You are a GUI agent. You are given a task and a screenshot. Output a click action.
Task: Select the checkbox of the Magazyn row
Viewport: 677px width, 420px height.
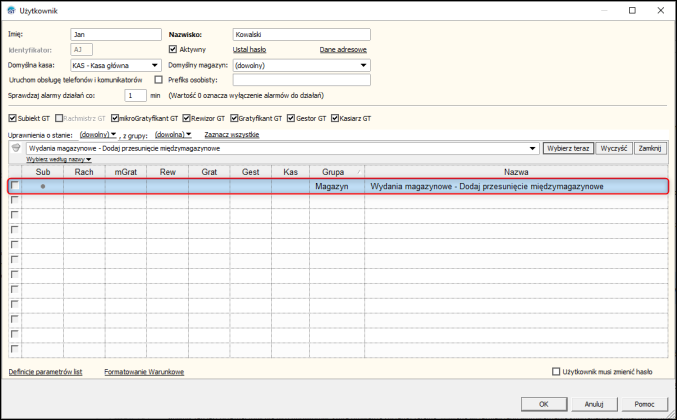[15, 186]
